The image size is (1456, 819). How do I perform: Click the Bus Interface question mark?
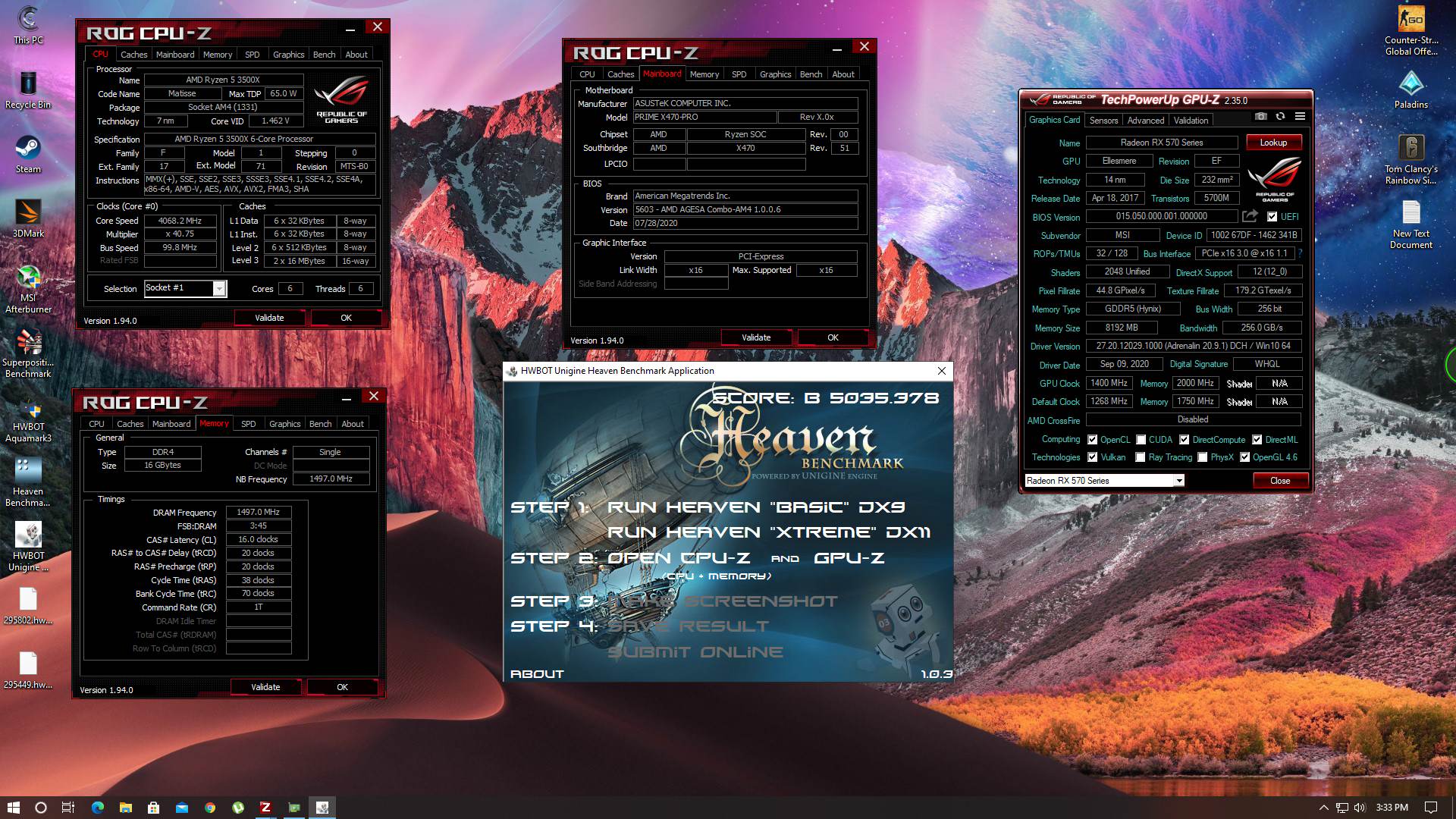tap(1300, 253)
